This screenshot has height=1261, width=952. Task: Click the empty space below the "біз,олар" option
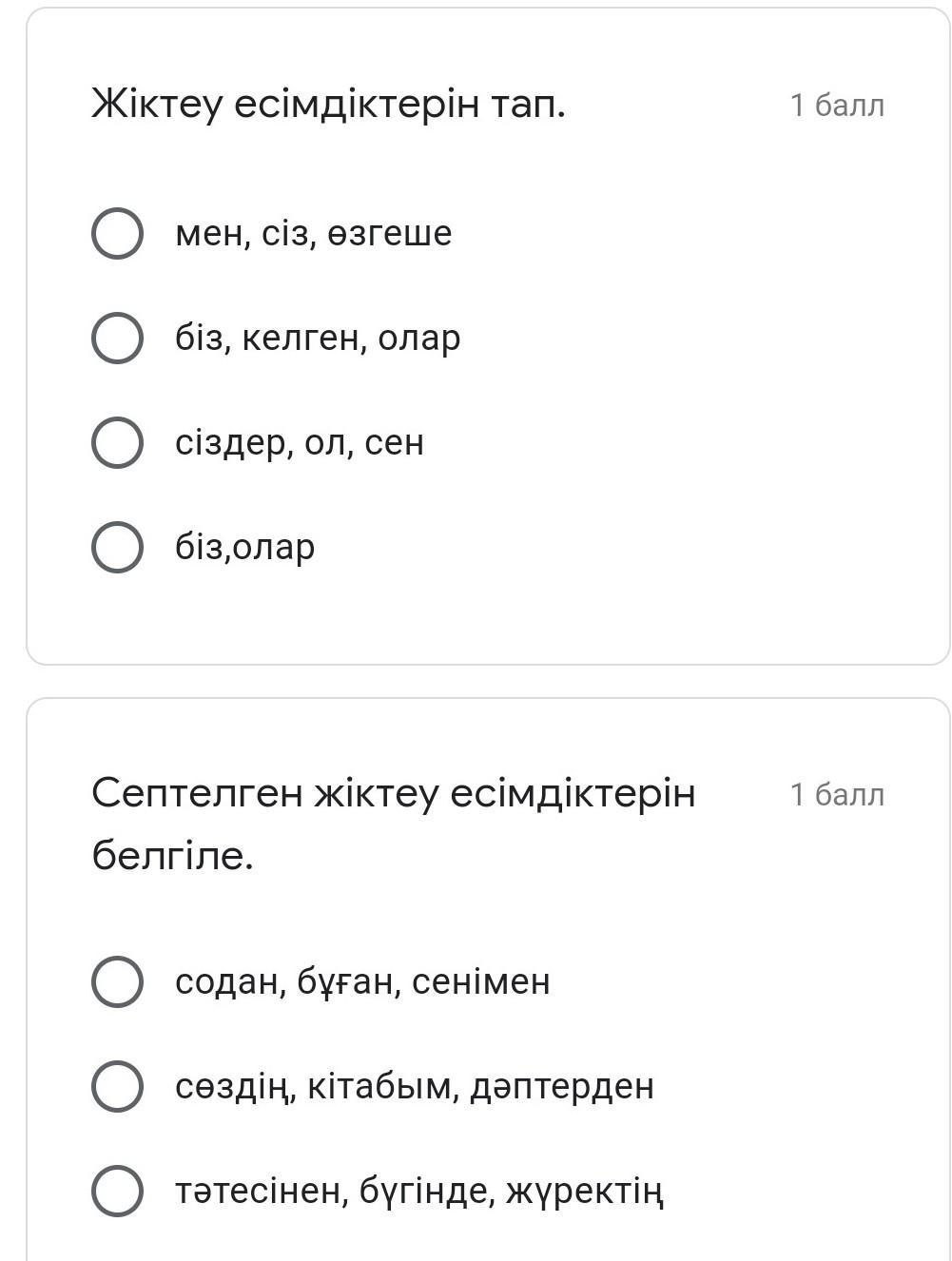tap(476, 618)
